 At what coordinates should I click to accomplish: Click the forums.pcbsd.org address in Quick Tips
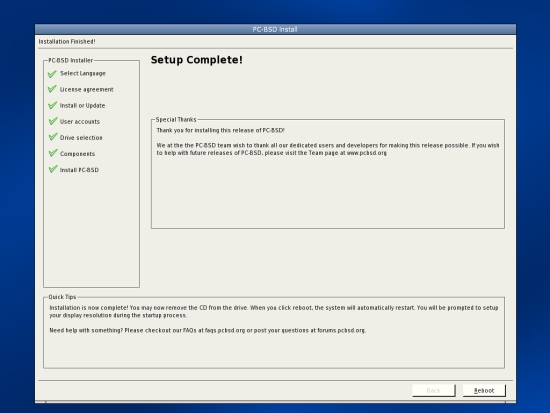pyautogui.click(x=341, y=330)
